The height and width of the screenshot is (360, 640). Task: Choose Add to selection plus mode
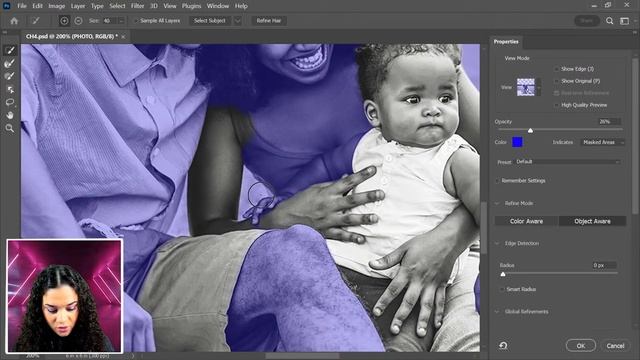click(64, 21)
